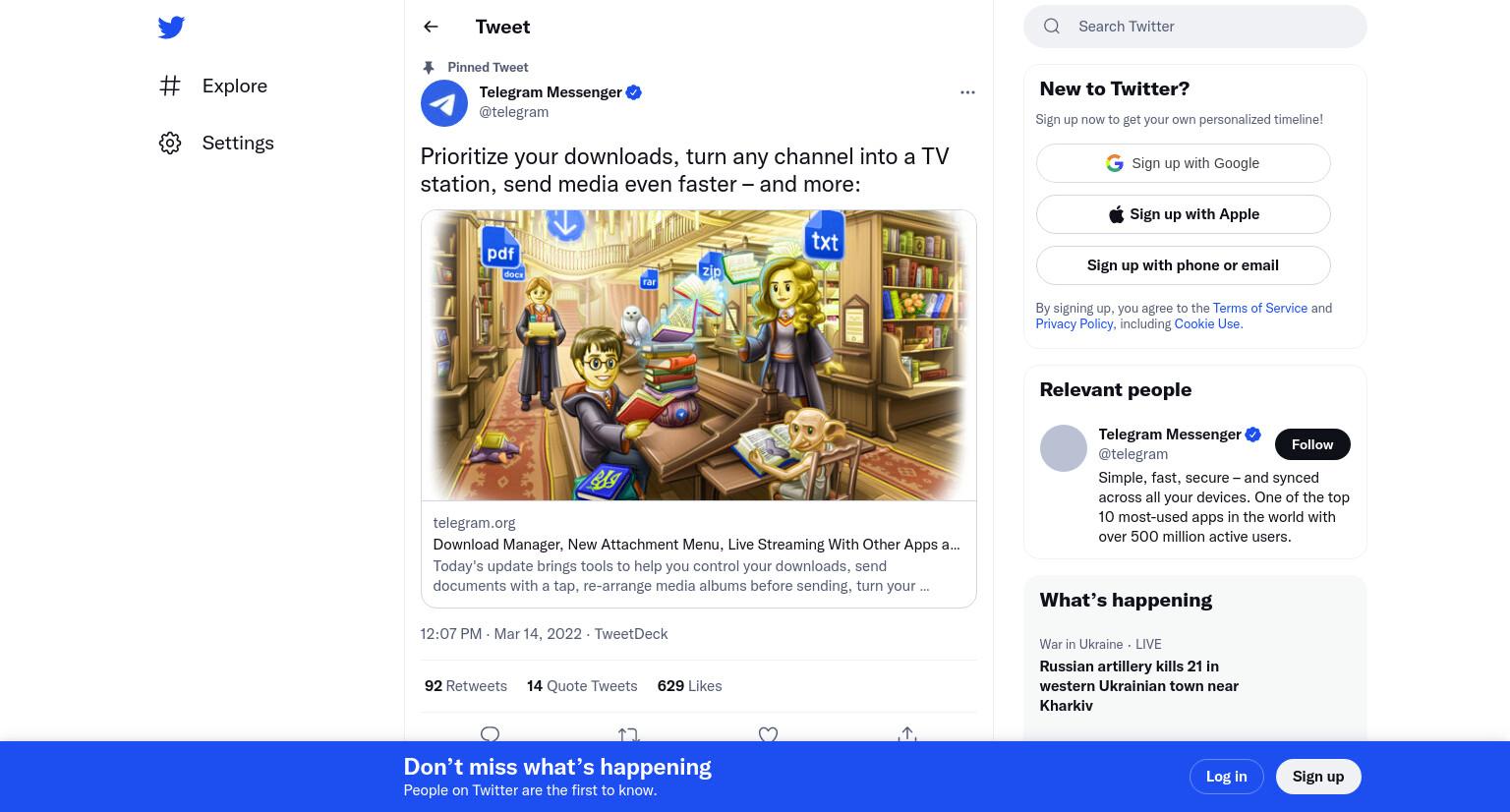Like the tweet with the heart icon
This screenshot has height=812, width=1510.
click(x=768, y=734)
